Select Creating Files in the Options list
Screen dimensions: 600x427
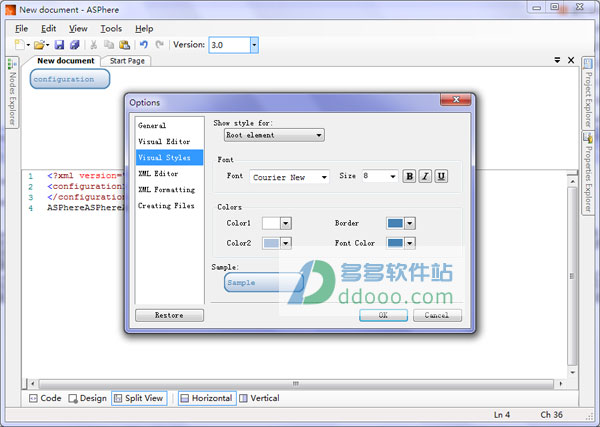[x=170, y=206]
